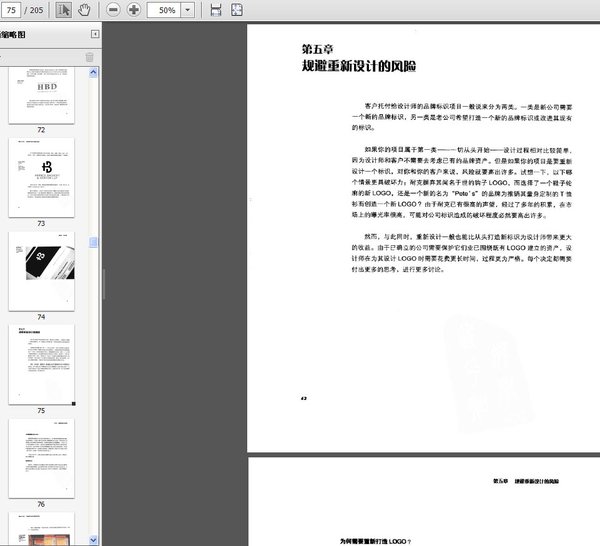Click the thumbnail panel scrollbar handle
Screen dimensions: 600x546
point(93,242)
